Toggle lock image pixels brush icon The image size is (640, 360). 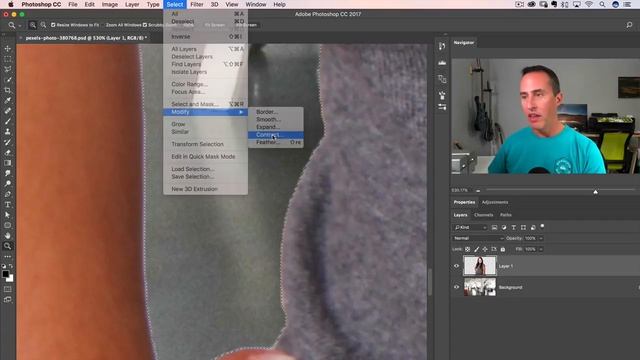[476, 249]
